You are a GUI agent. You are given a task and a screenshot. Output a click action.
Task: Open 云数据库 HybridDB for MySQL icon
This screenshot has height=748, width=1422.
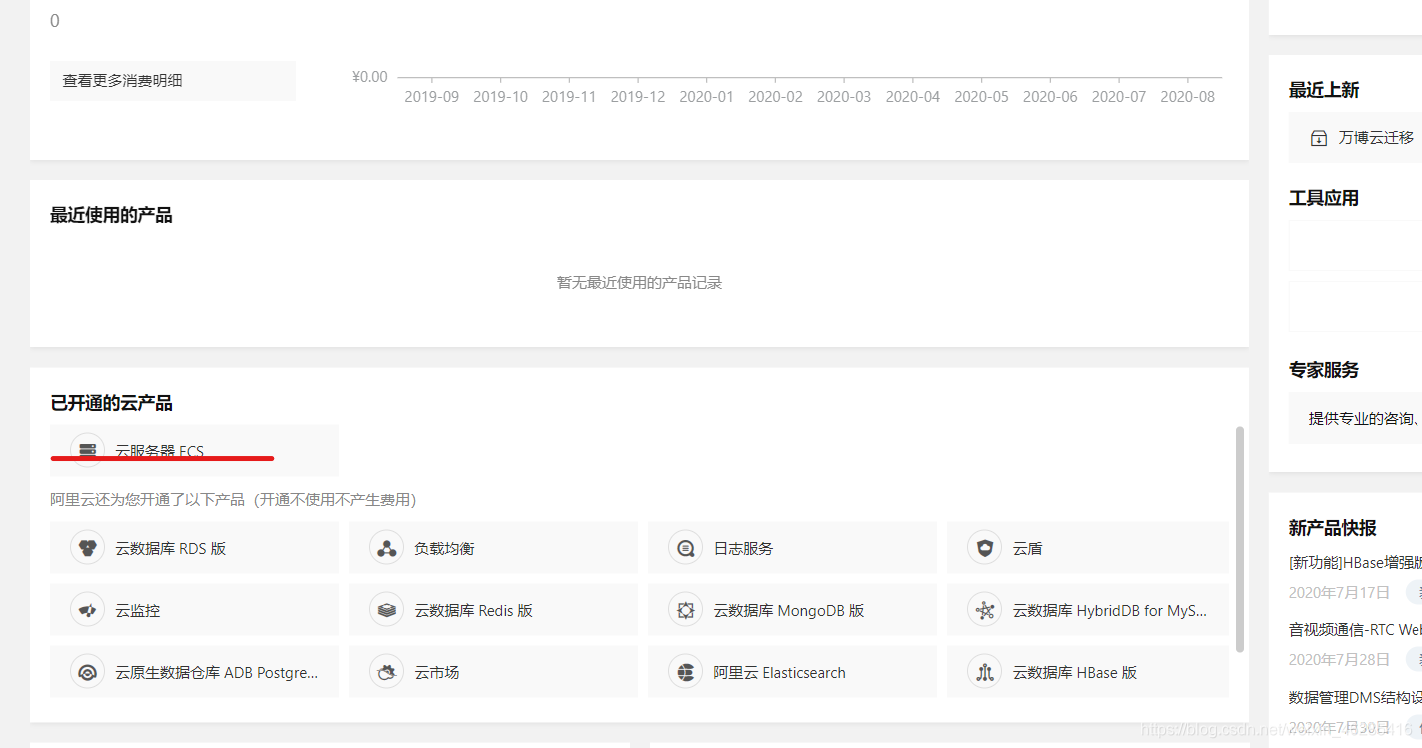[984, 610]
